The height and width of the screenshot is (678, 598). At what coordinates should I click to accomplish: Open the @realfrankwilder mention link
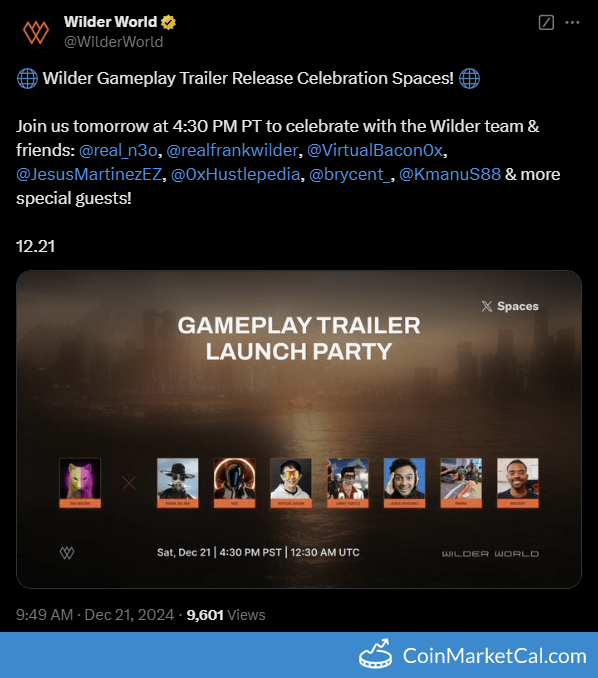click(x=232, y=150)
